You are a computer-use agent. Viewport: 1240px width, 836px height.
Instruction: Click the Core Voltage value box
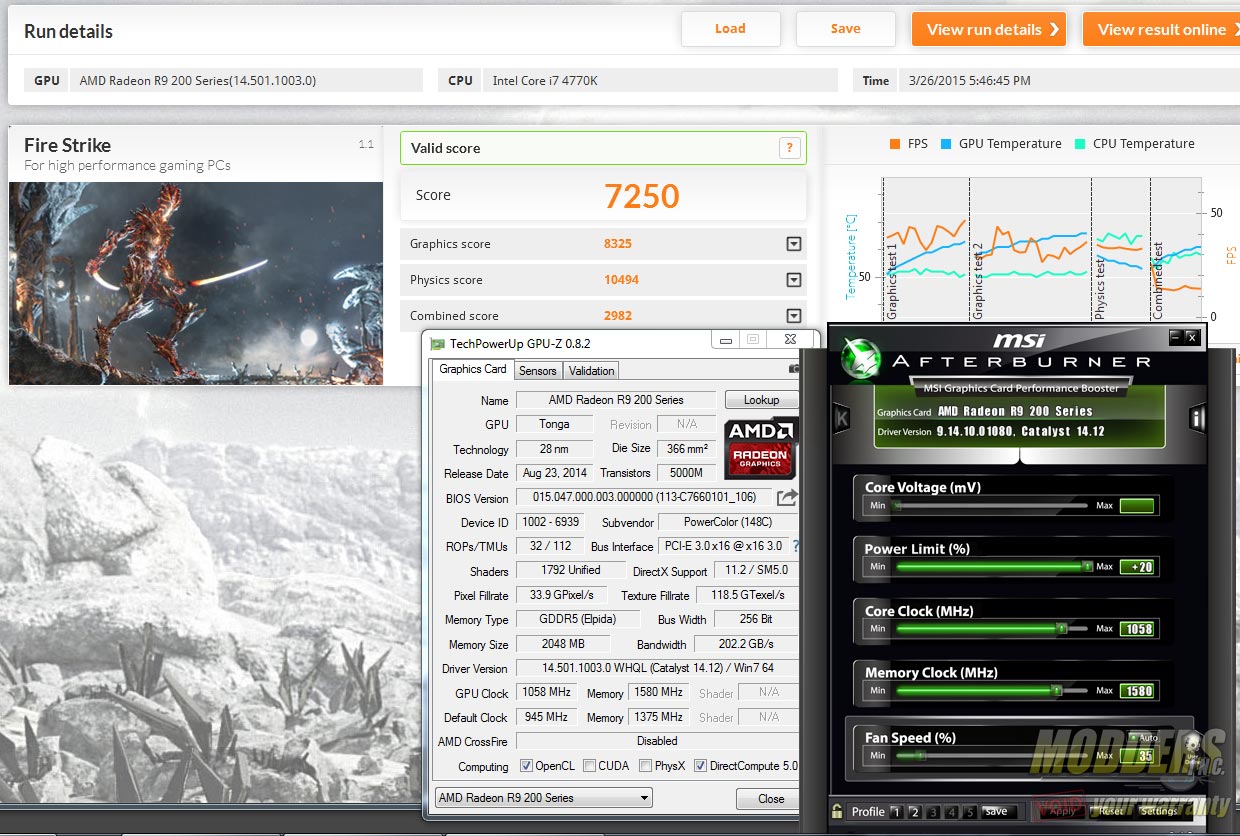[x=1137, y=506]
